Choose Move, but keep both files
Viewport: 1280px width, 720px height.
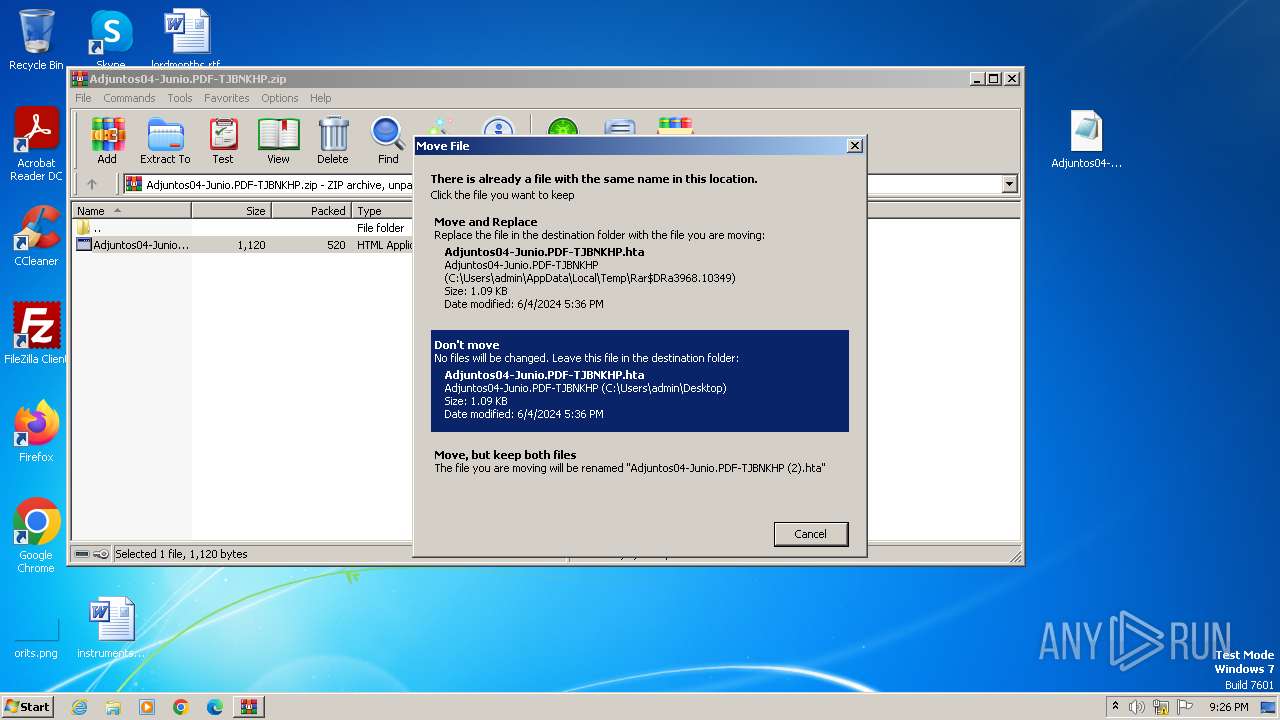640,461
